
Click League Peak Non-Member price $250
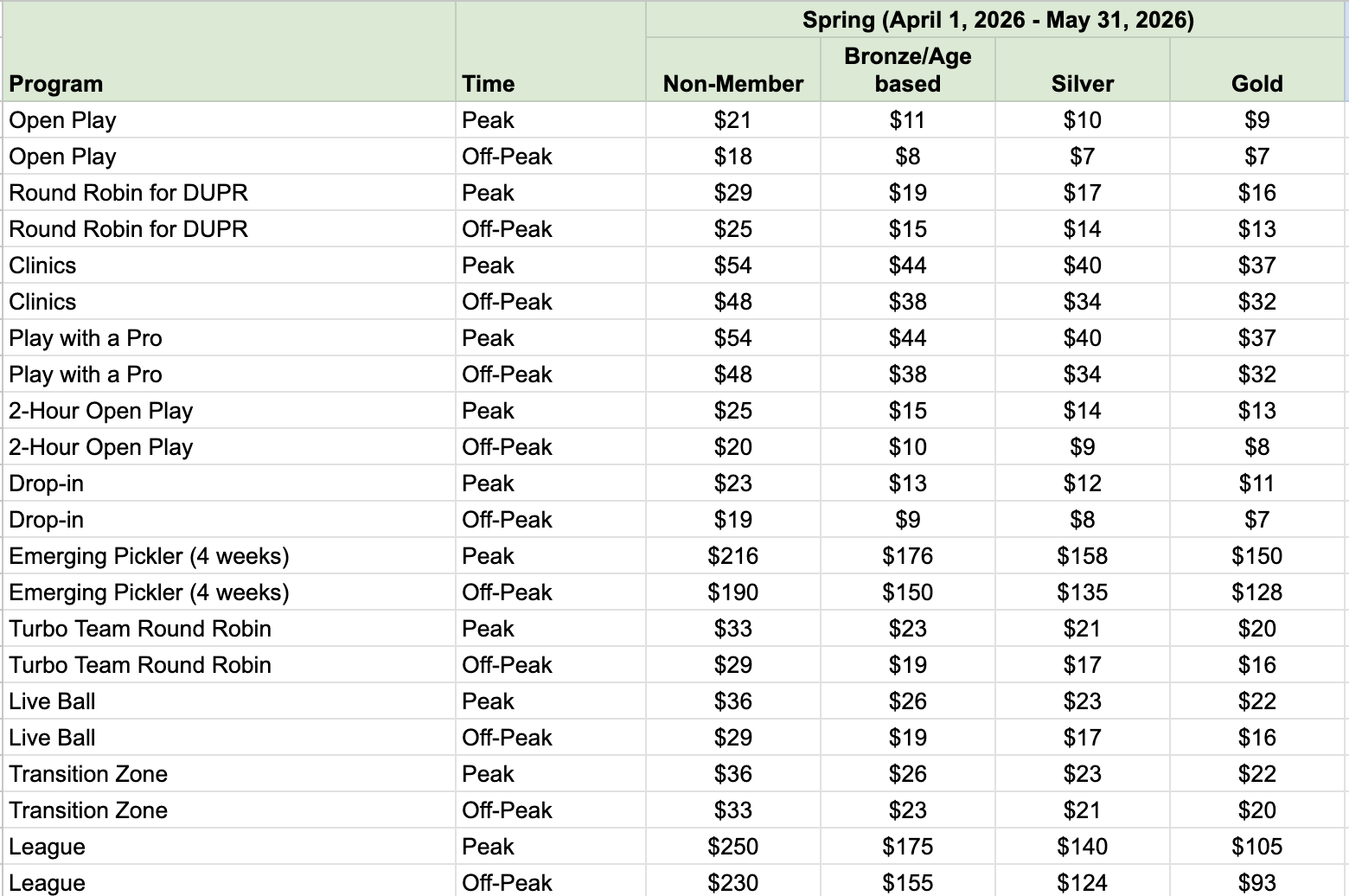pyautogui.click(x=733, y=847)
